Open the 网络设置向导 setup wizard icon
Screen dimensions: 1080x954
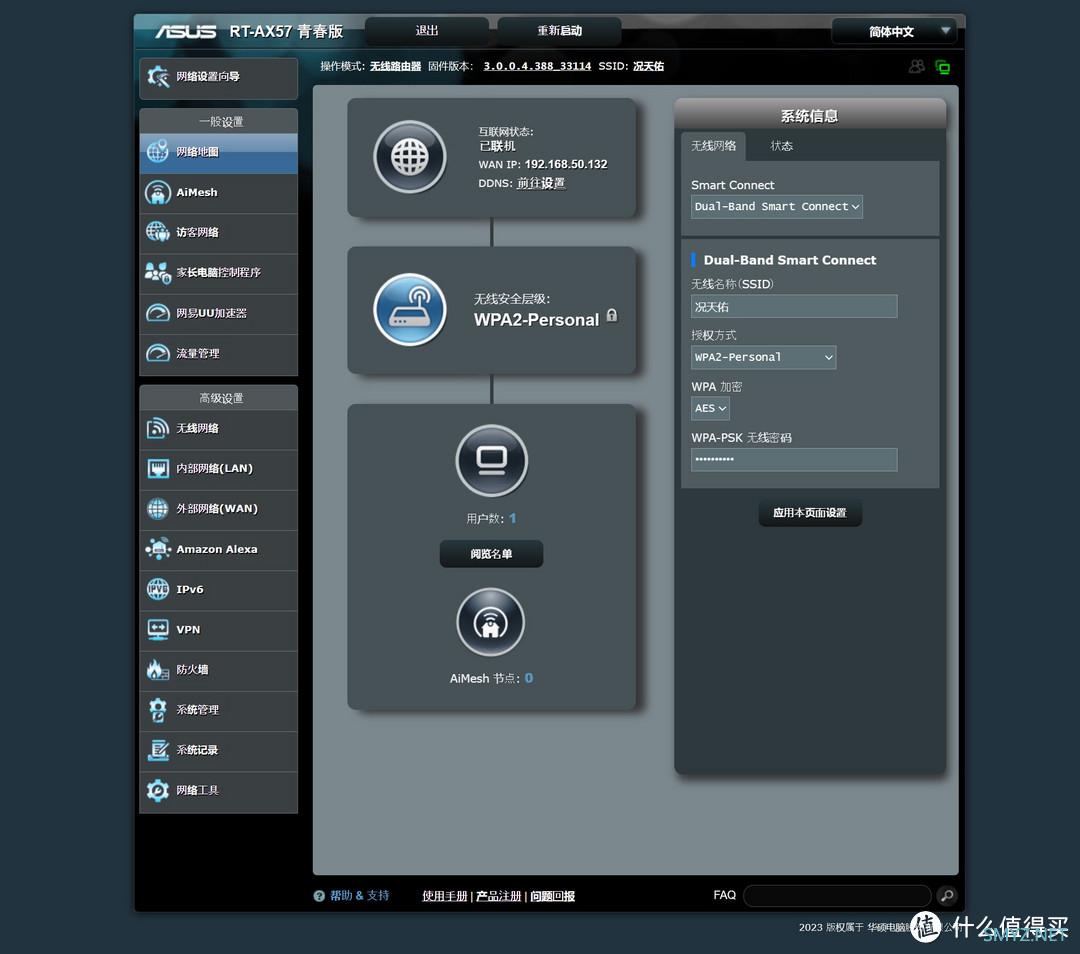pyautogui.click(x=158, y=77)
